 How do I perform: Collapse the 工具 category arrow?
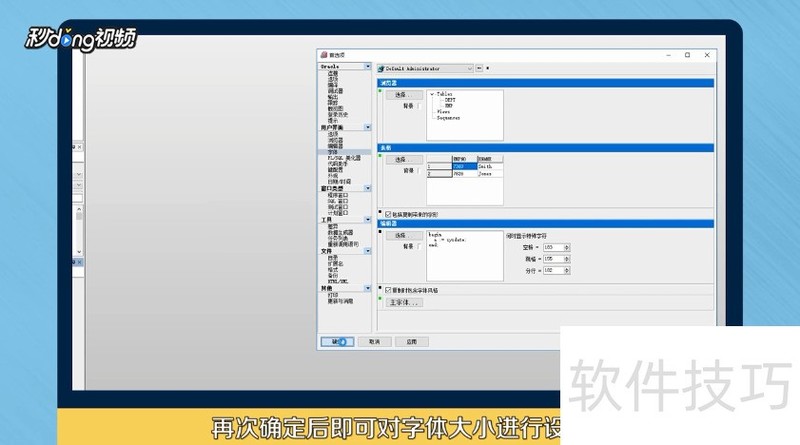[367, 219]
